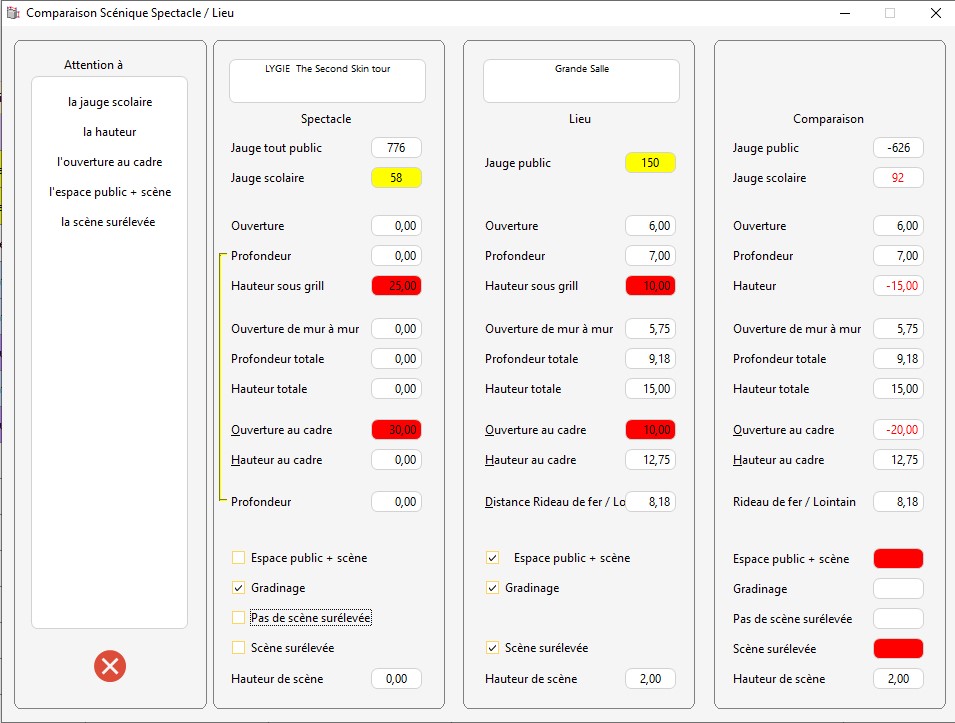Click the red circular close icon
955x723 pixels.
pos(110,666)
